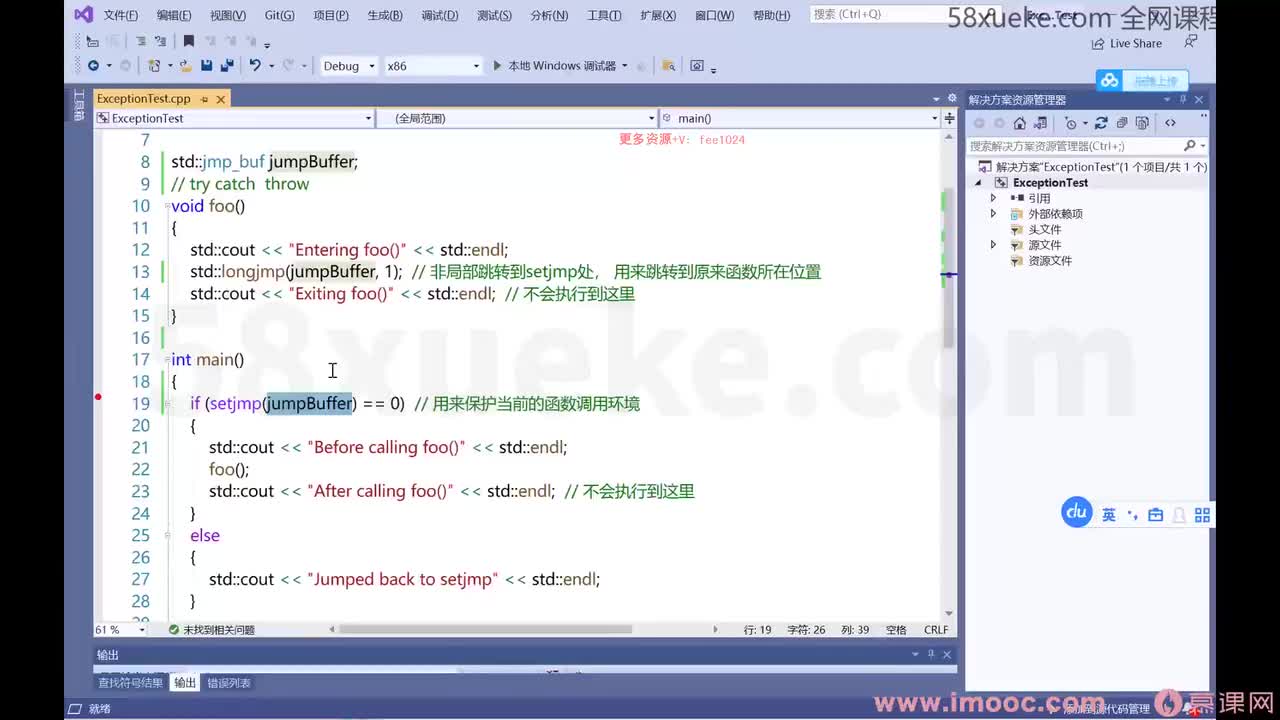Click the save all files icon

click(227, 66)
